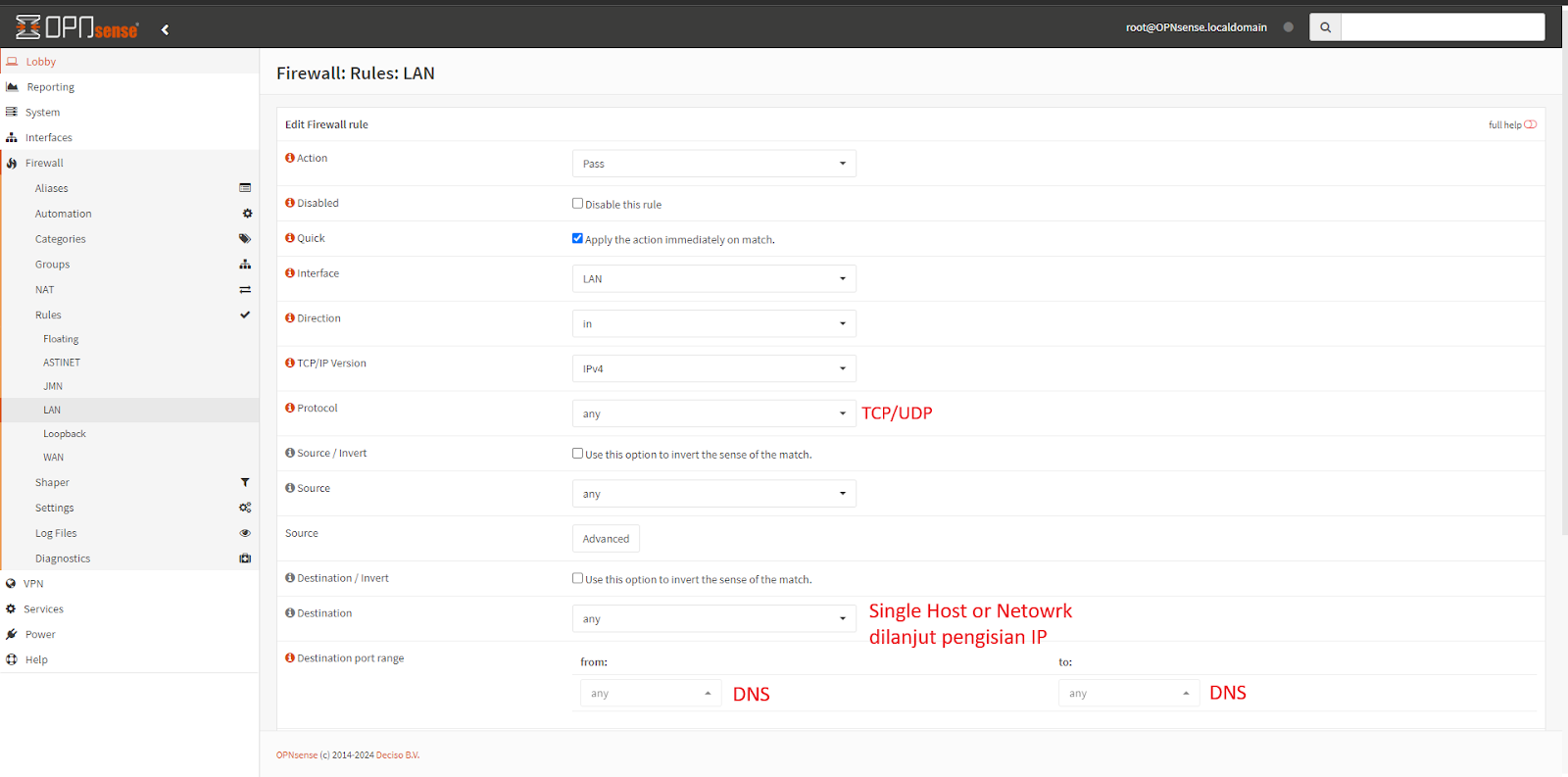Click the Destination port range info icon
This screenshot has height=777, width=1568.
290,658
